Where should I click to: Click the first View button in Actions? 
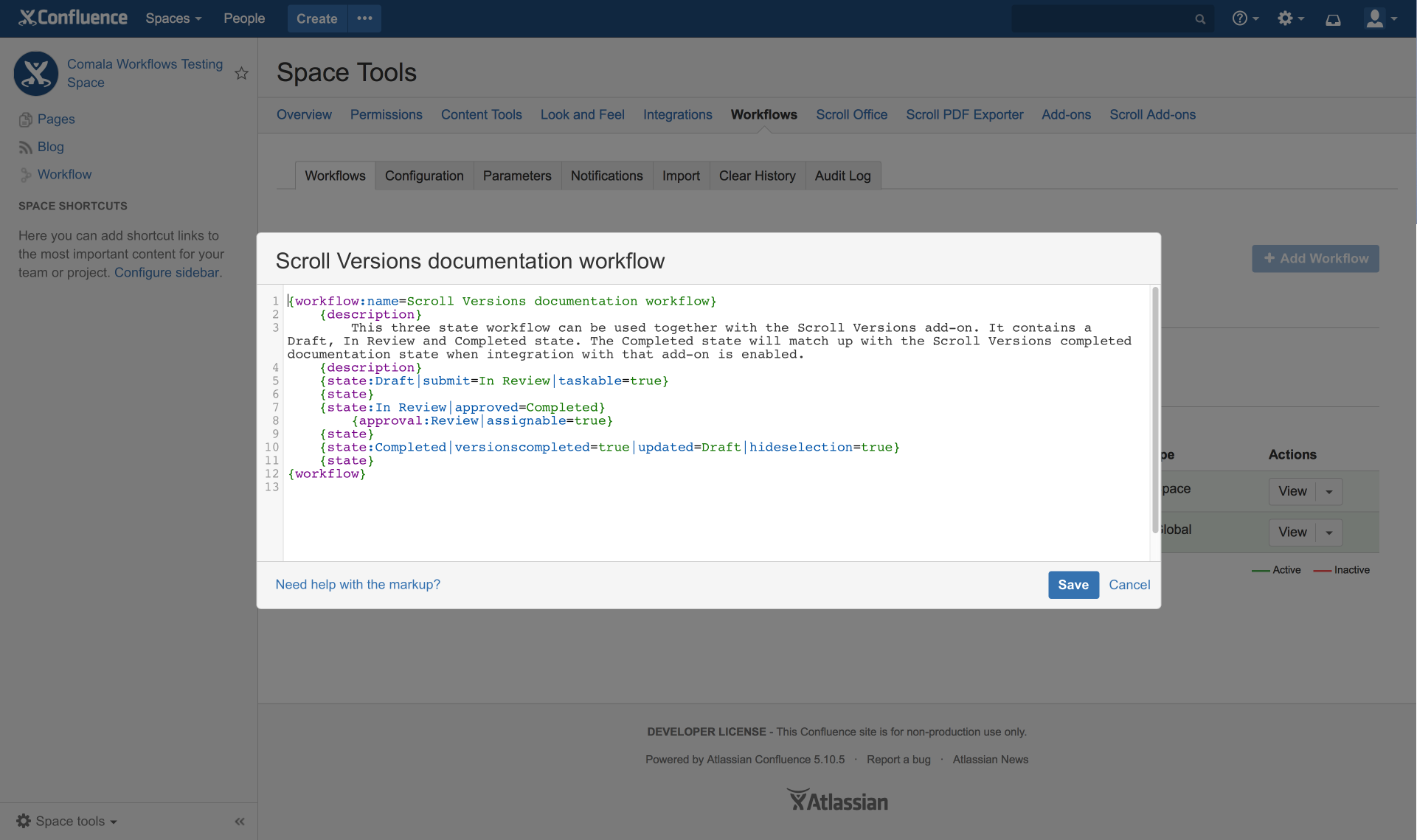1292,491
